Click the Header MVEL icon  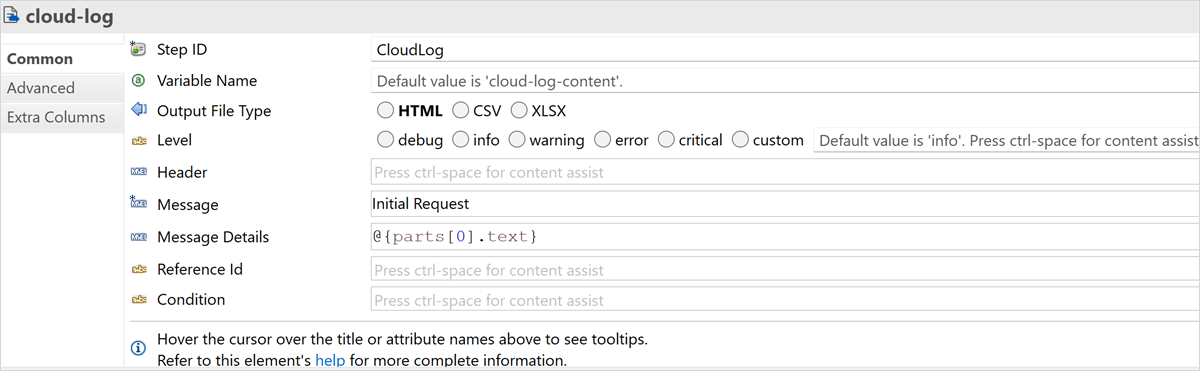139,172
